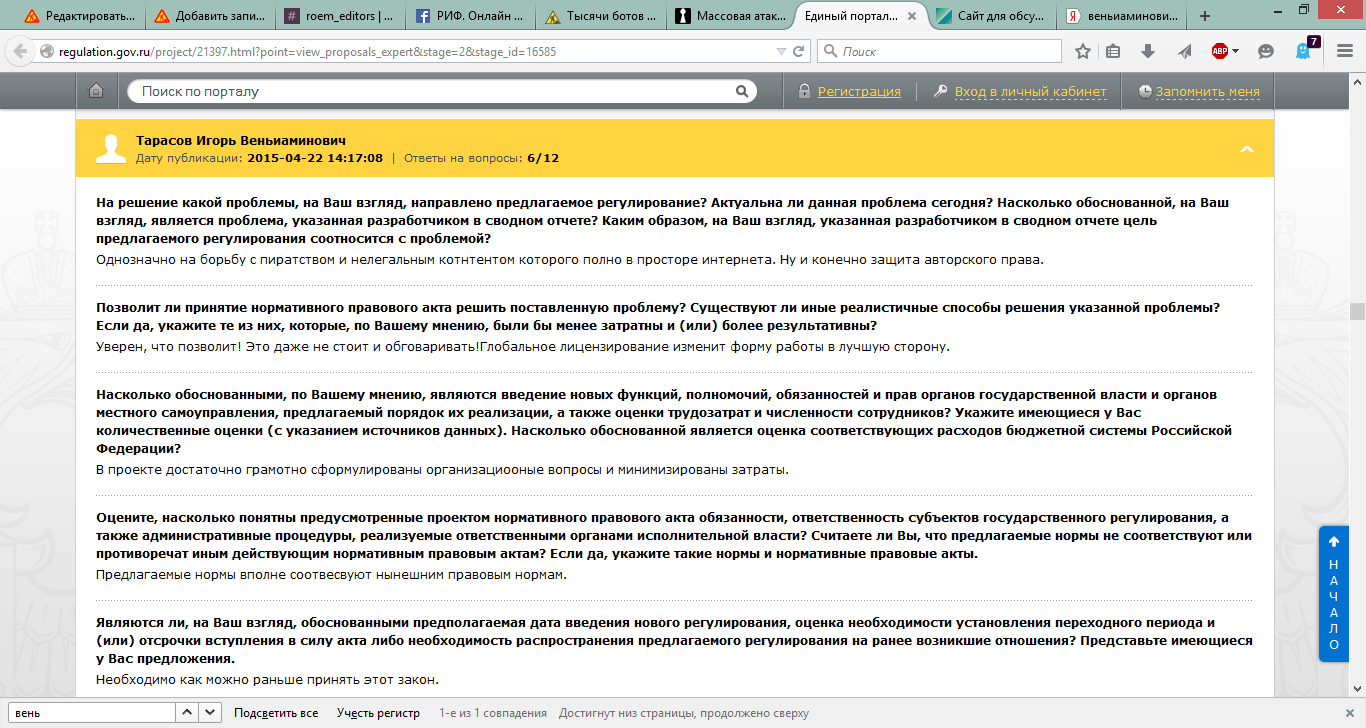Click answer В проекте достаточно грамотно сформулированы
This screenshot has height=728, width=1366.
coord(442,469)
